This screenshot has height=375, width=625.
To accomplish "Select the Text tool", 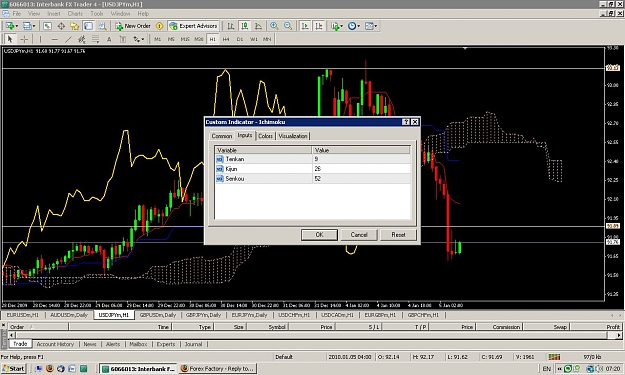I will pos(109,39).
